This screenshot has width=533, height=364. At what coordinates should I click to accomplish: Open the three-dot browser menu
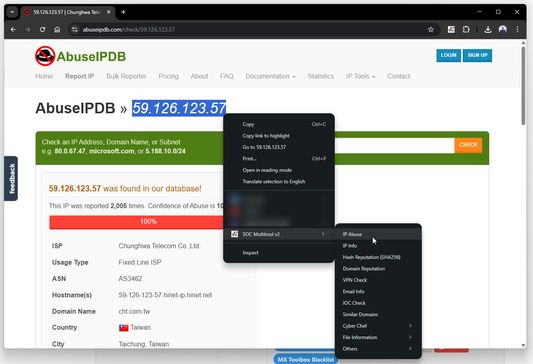pyautogui.click(x=517, y=30)
